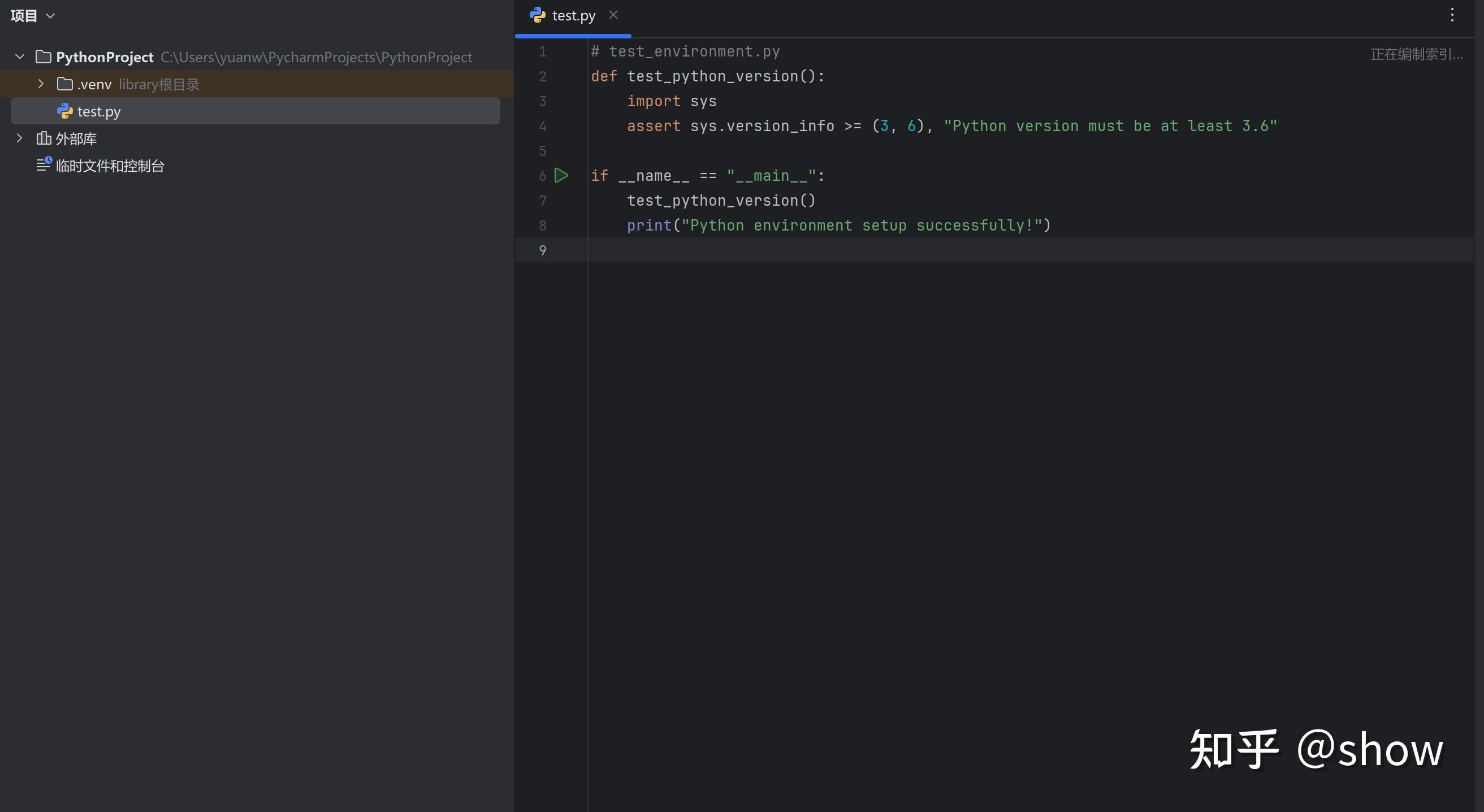Place cursor on empty line 9
Image resolution: width=1484 pixels, height=812 pixels.
(x=1030, y=250)
